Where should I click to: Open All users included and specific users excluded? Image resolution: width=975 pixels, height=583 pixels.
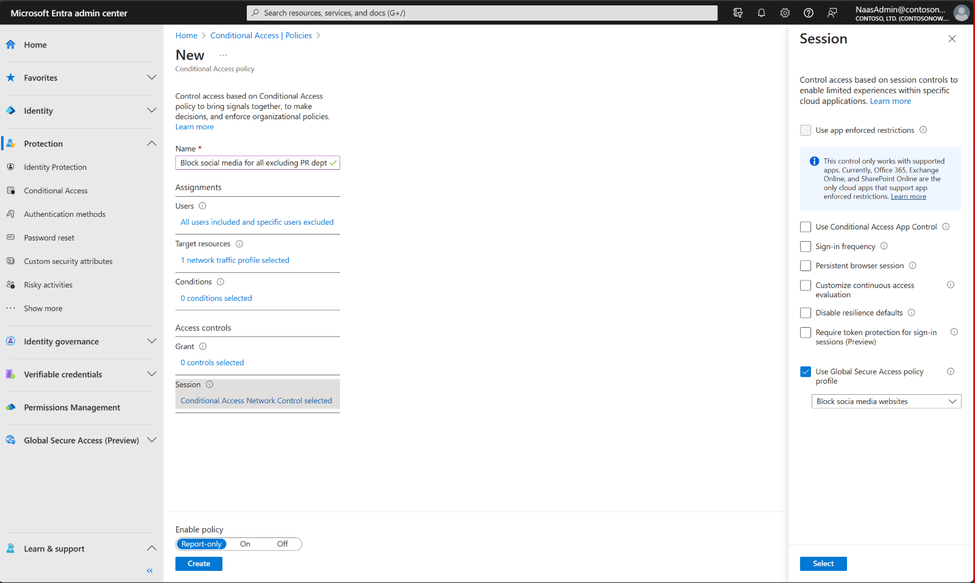click(257, 222)
